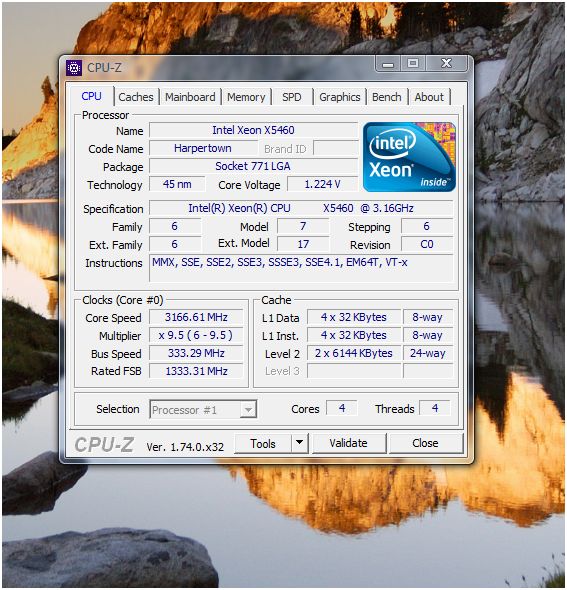Click the empty Level 3 cache field
Screen dimensions: 567x590
point(354,371)
